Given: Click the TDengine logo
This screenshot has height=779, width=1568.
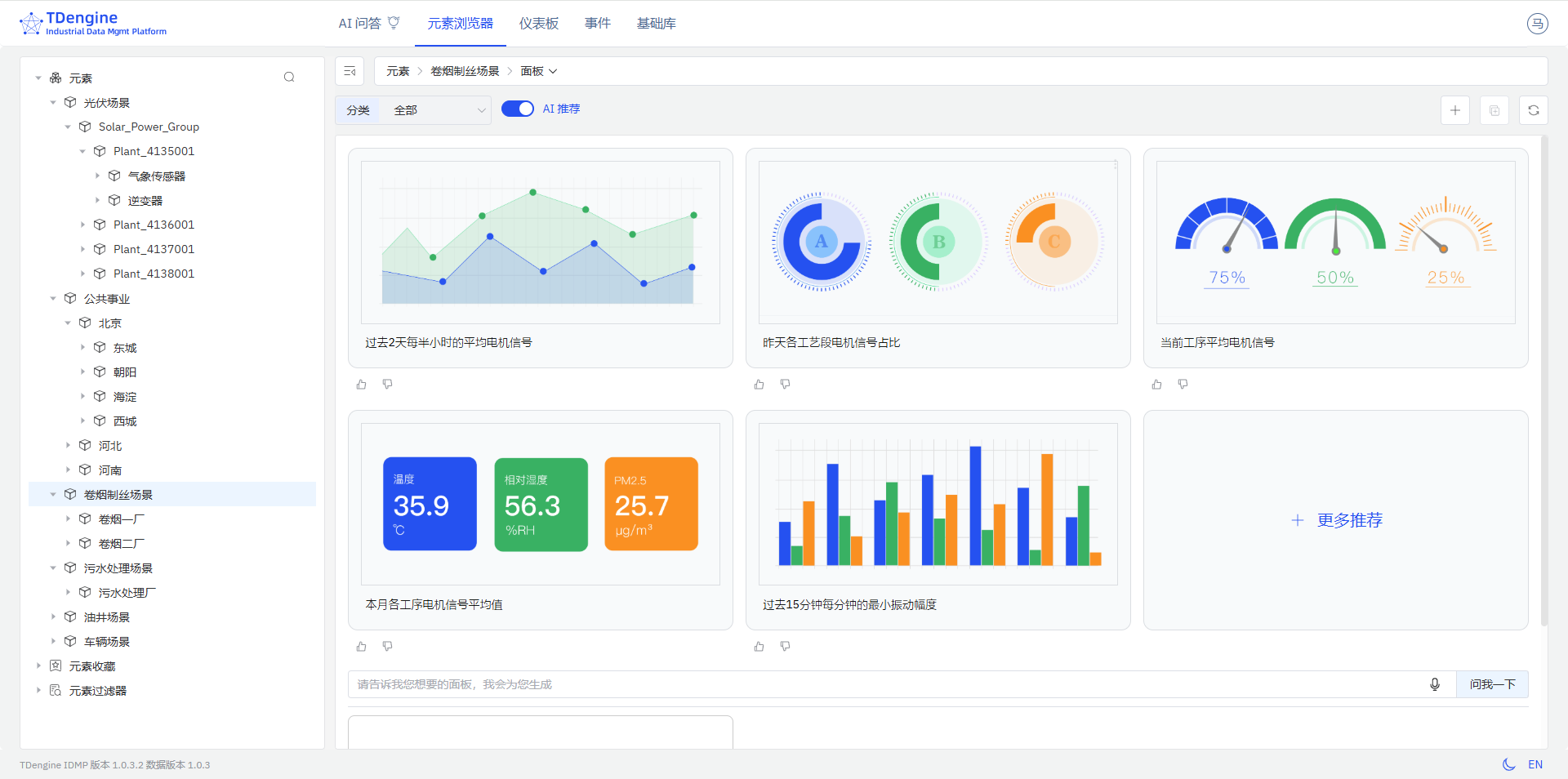Looking at the screenshot, I should coord(93,24).
